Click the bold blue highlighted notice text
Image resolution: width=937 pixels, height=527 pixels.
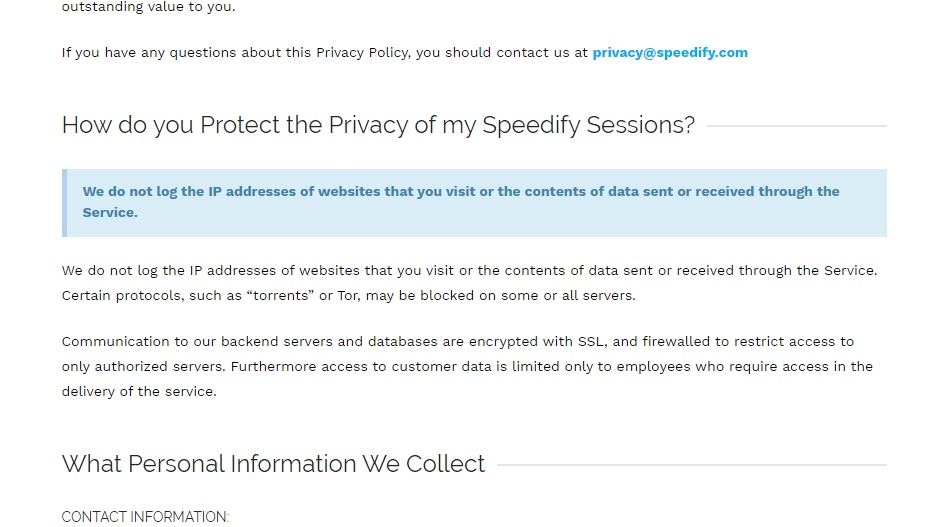pyautogui.click(x=461, y=202)
